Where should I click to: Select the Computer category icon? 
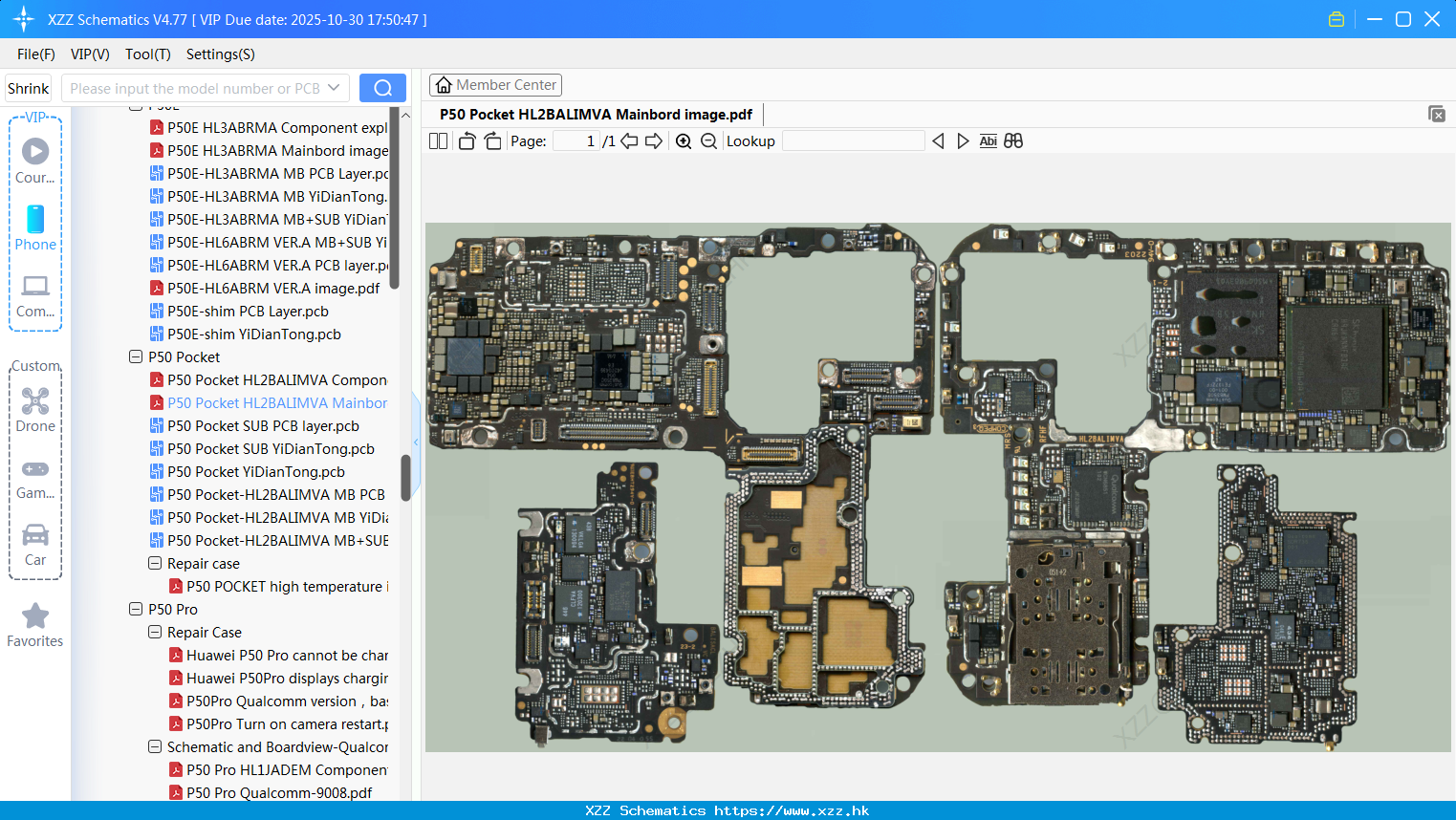tap(35, 286)
